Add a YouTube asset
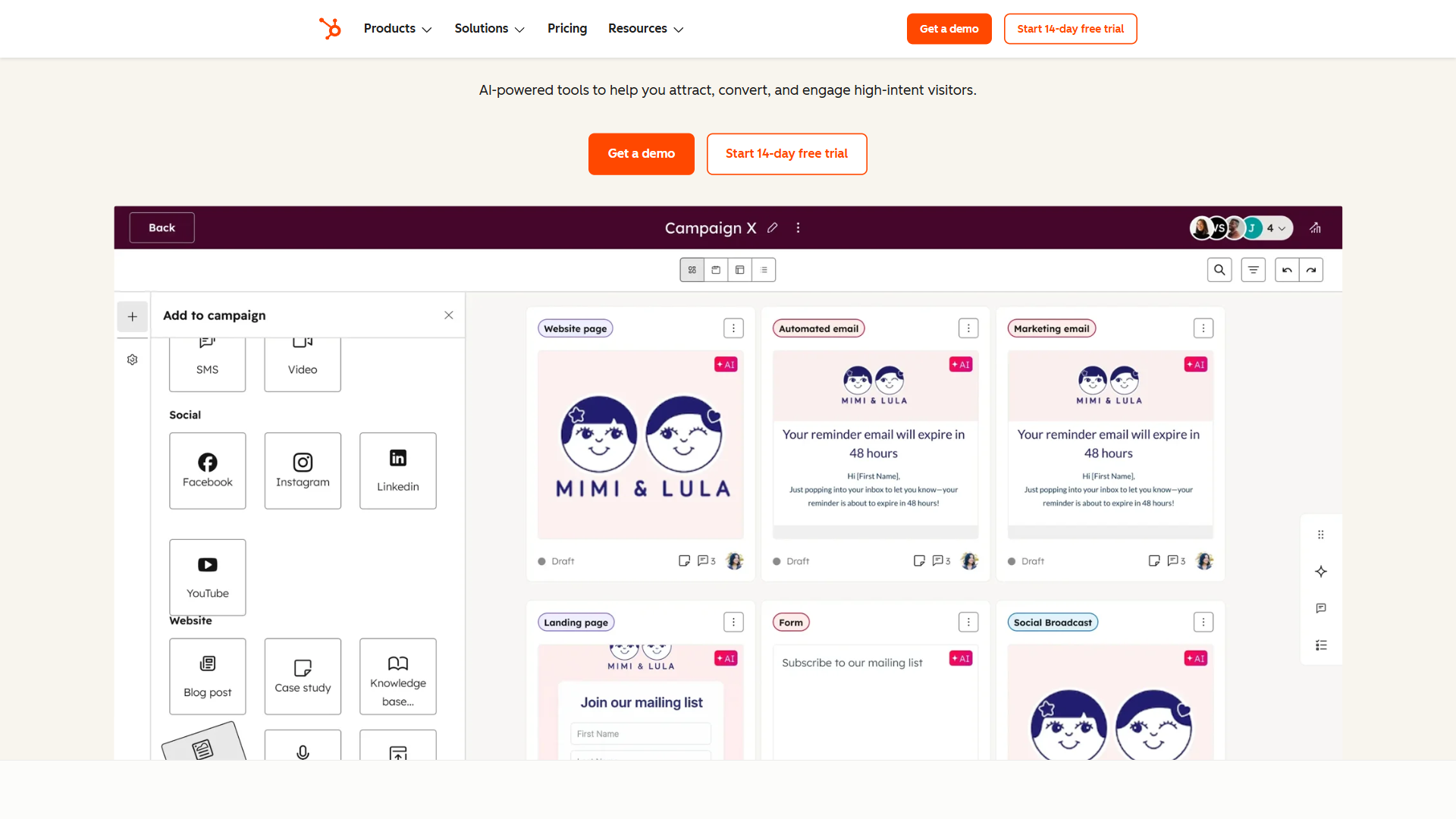The image size is (1456, 819). [x=207, y=577]
